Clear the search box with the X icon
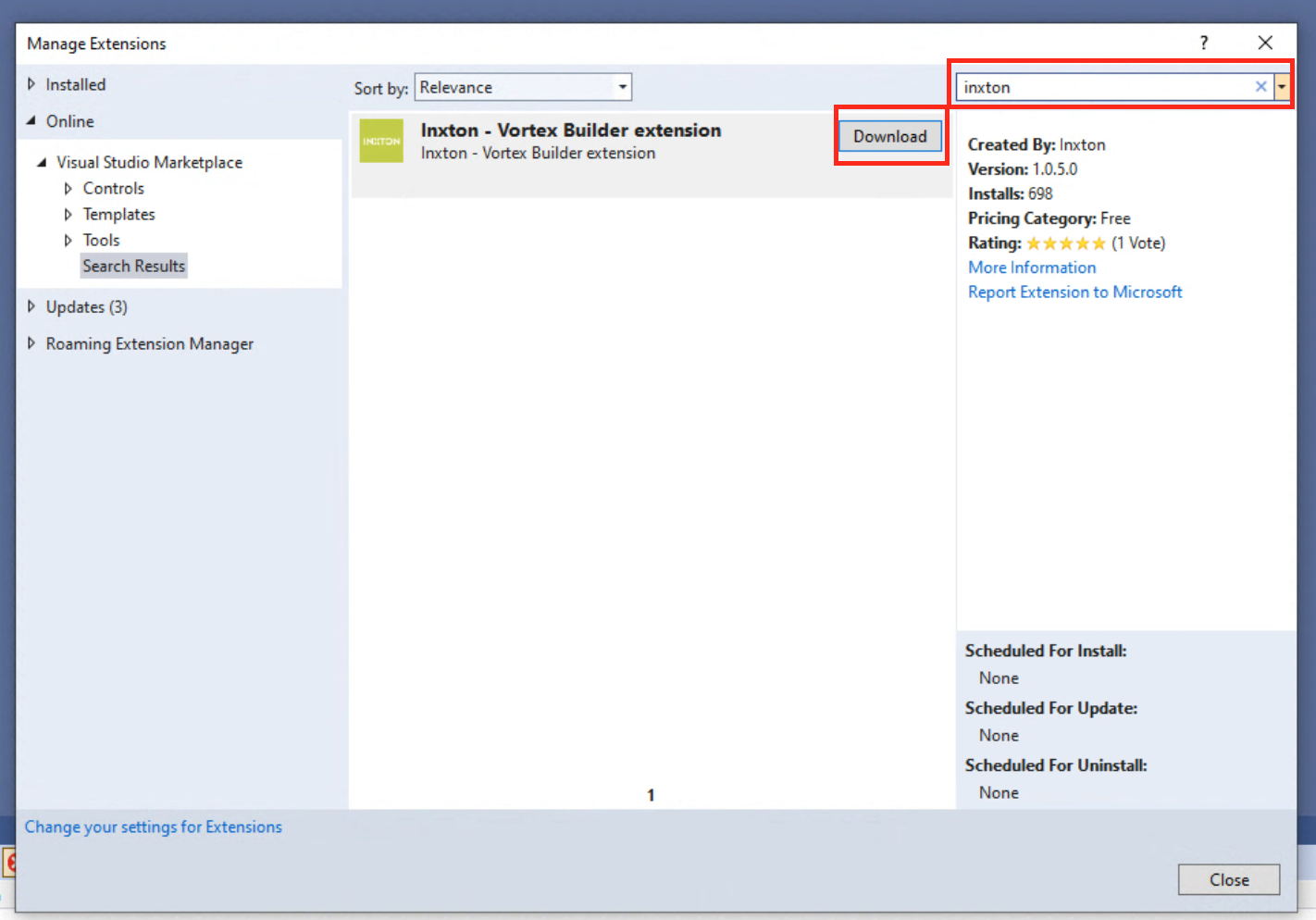Screen dimensions: 1316x920 (x=1260, y=86)
